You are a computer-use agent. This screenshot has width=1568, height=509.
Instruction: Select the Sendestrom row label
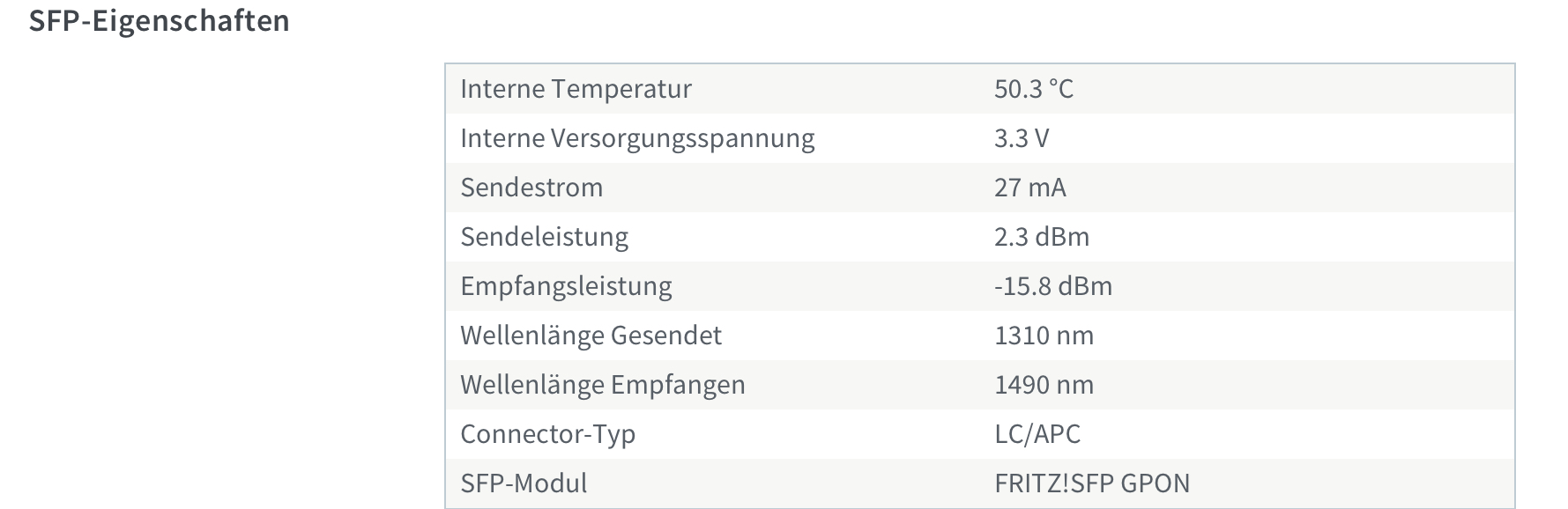pyautogui.click(x=531, y=188)
